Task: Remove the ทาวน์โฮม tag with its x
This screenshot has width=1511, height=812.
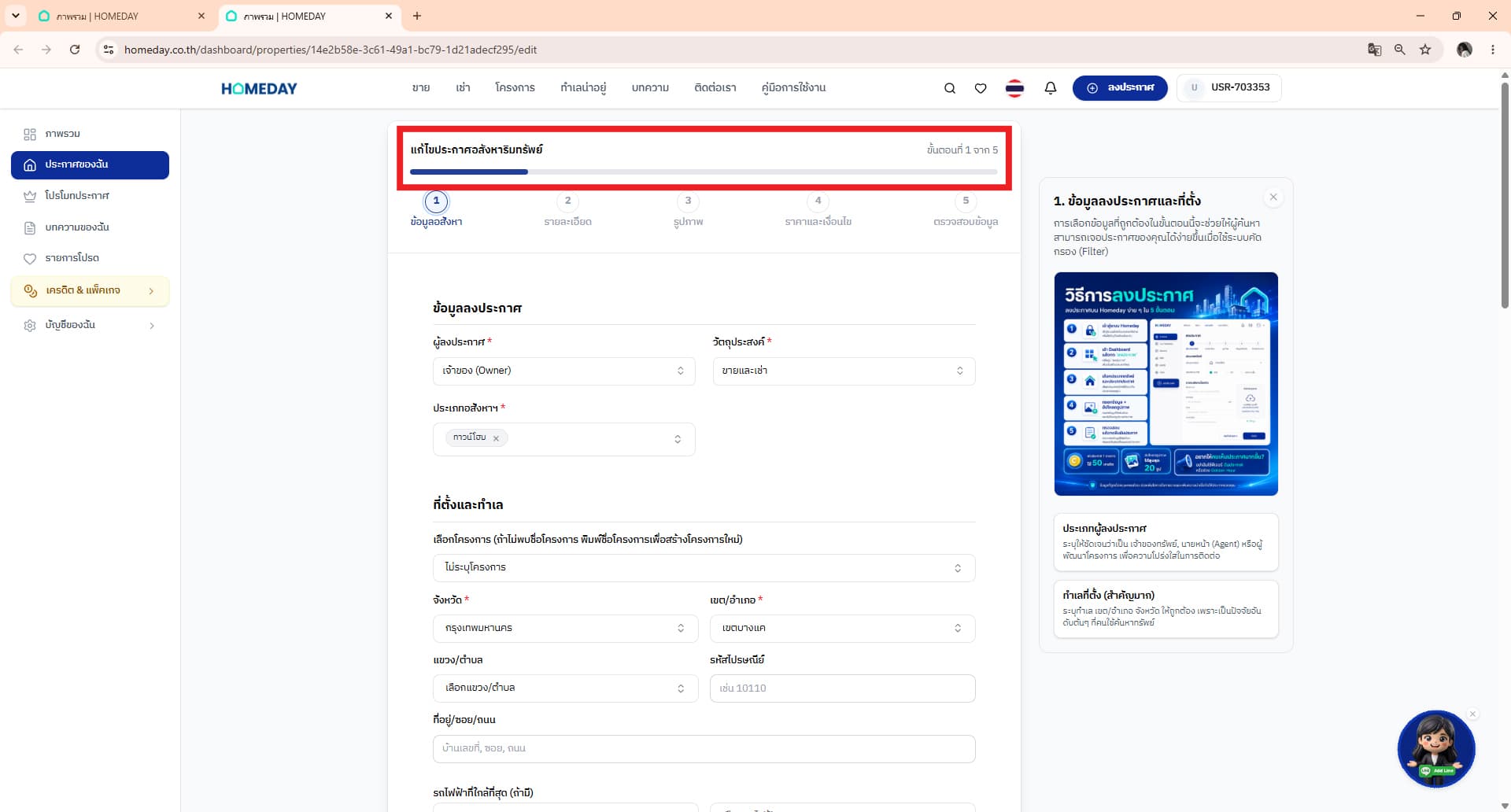Action: (496, 439)
